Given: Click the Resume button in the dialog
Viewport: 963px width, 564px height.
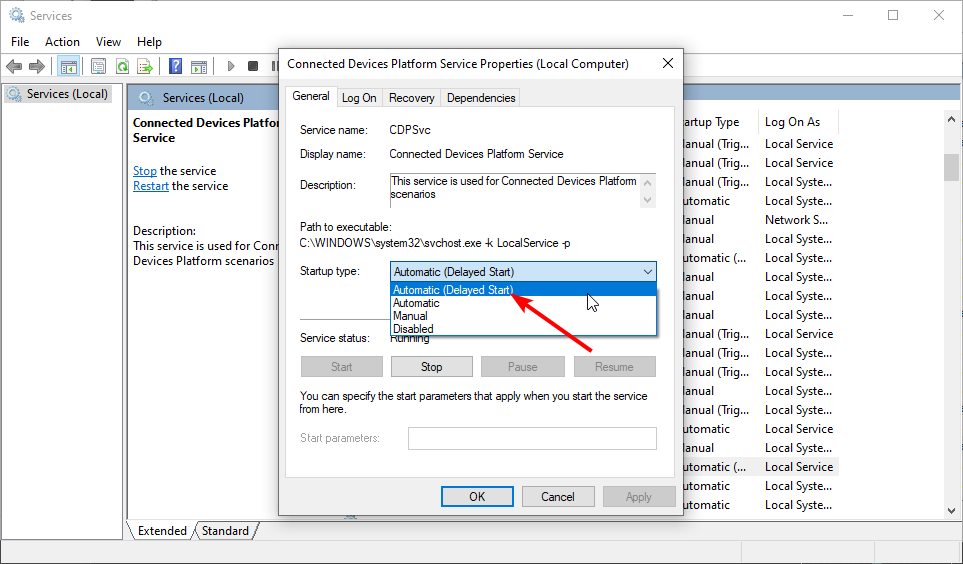Looking at the screenshot, I should tap(614, 367).
